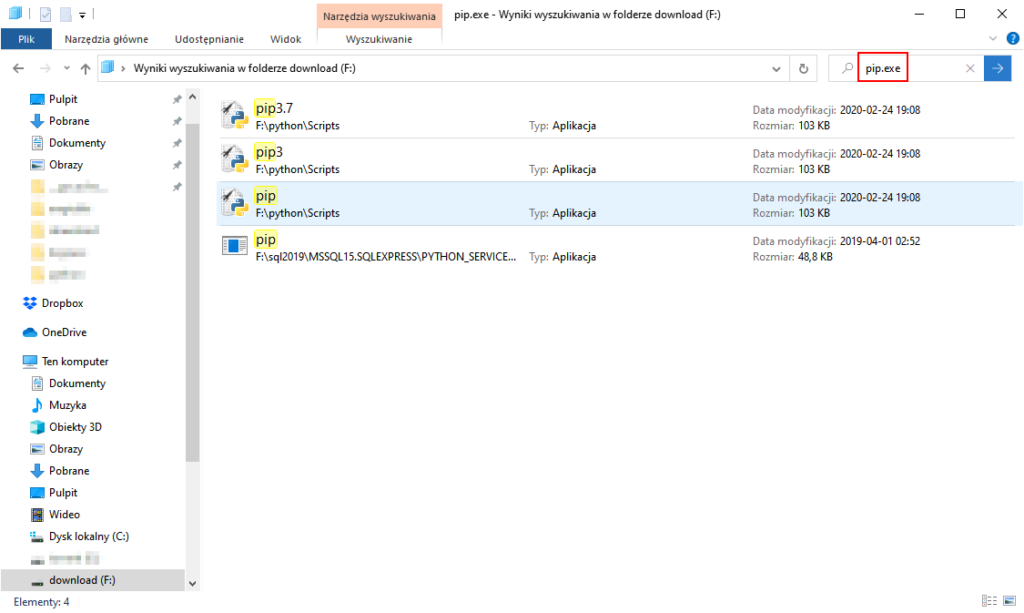This screenshot has height=613, width=1024.
Task: Open the Udostępnianie ribbon tab
Action: coord(209,39)
